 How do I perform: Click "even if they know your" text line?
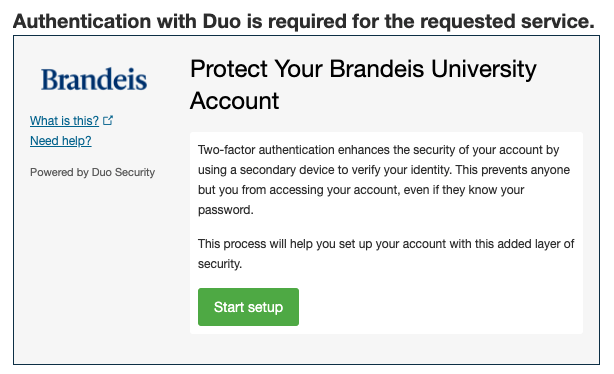(x=464, y=190)
